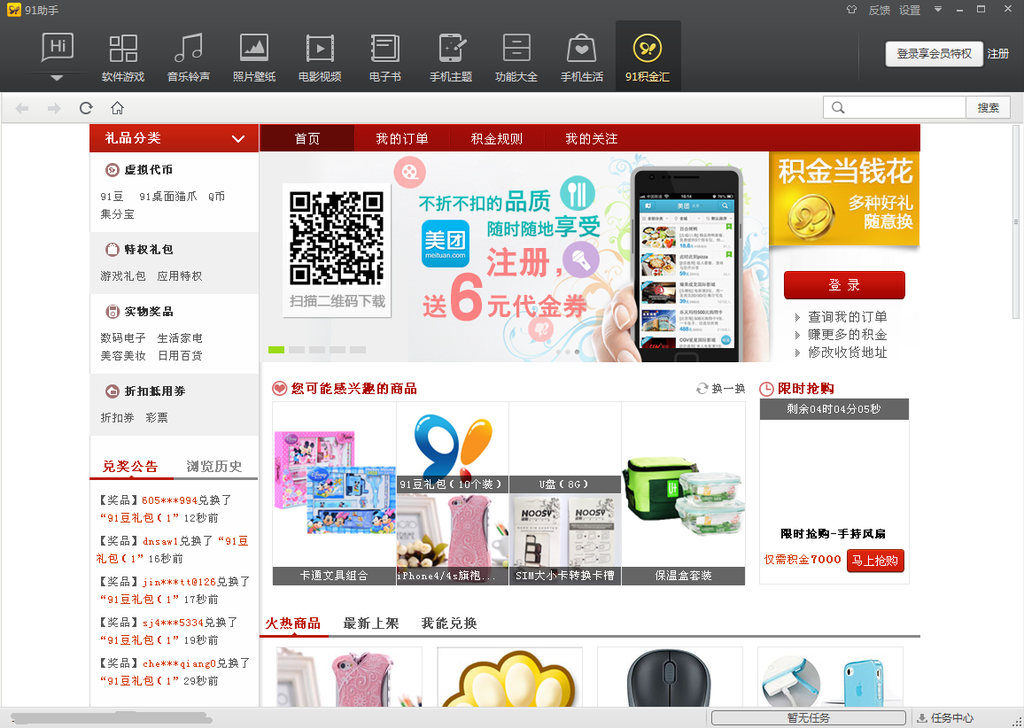
Task: Open the Hi chat icon
Action: (x=57, y=47)
